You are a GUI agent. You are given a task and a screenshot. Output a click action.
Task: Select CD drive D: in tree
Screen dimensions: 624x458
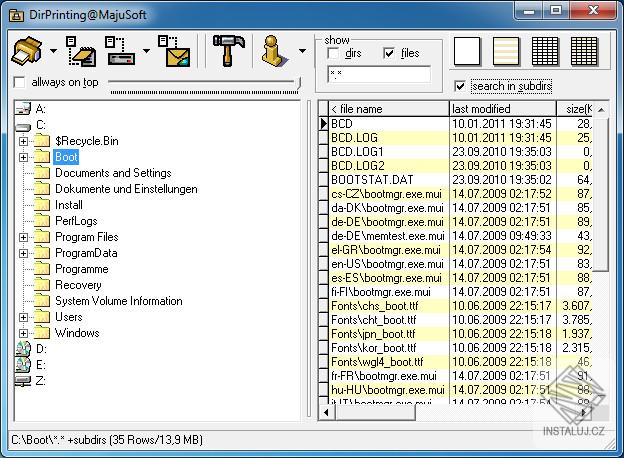point(41,349)
